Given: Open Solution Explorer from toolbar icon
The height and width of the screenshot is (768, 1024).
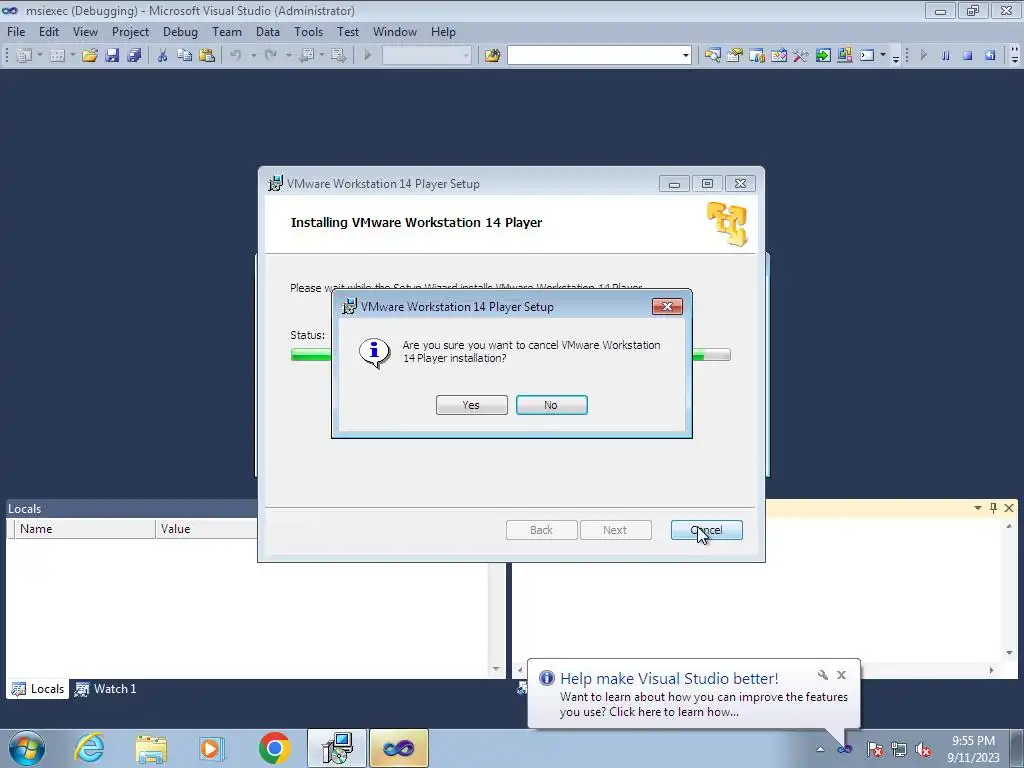Looking at the screenshot, I should click(712, 56).
